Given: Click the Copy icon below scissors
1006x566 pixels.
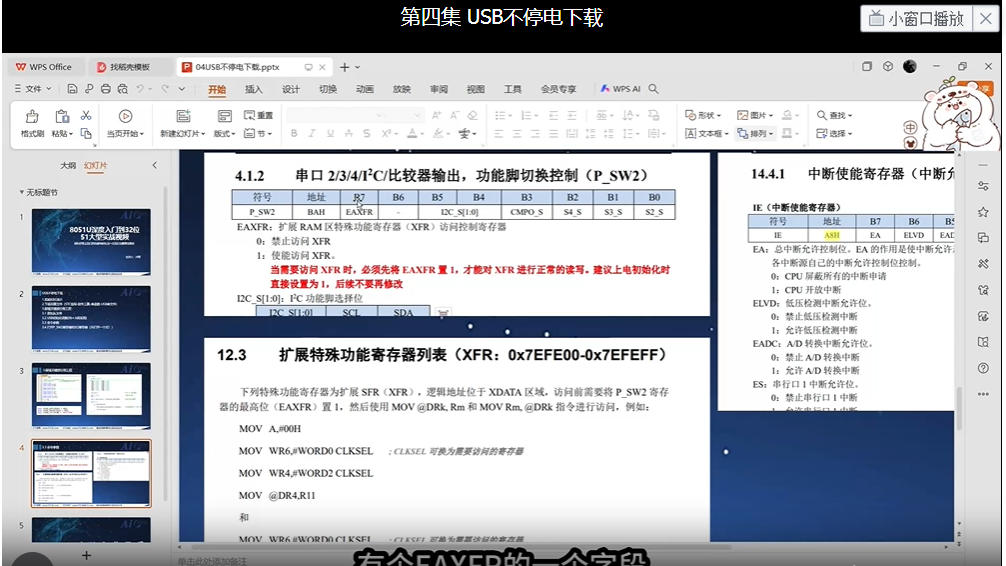Looking at the screenshot, I should point(86,133).
